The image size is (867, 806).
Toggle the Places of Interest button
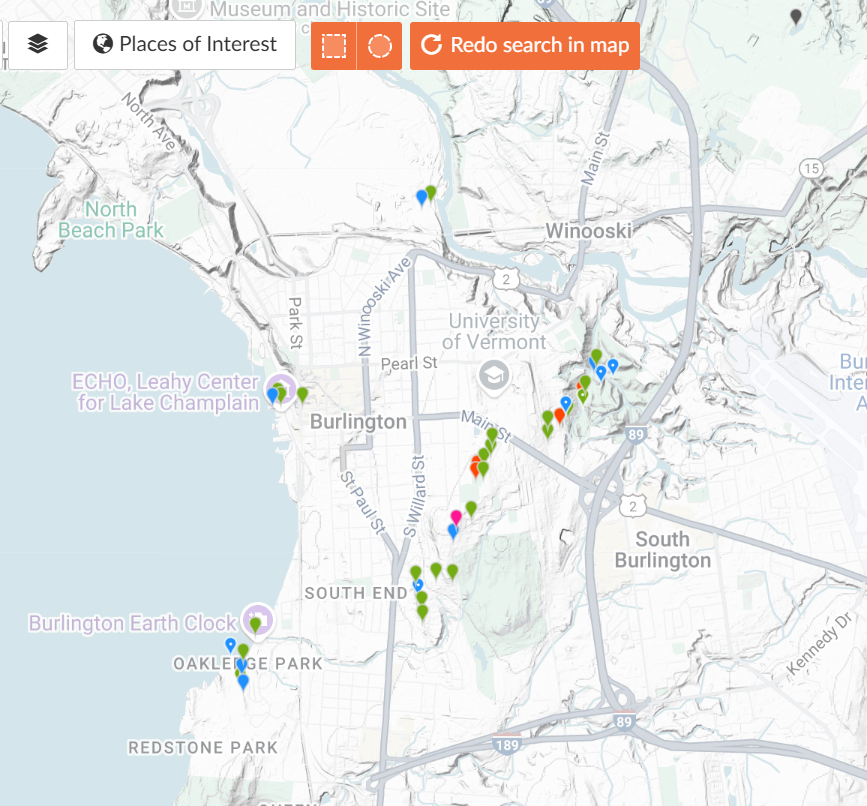click(x=185, y=45)
